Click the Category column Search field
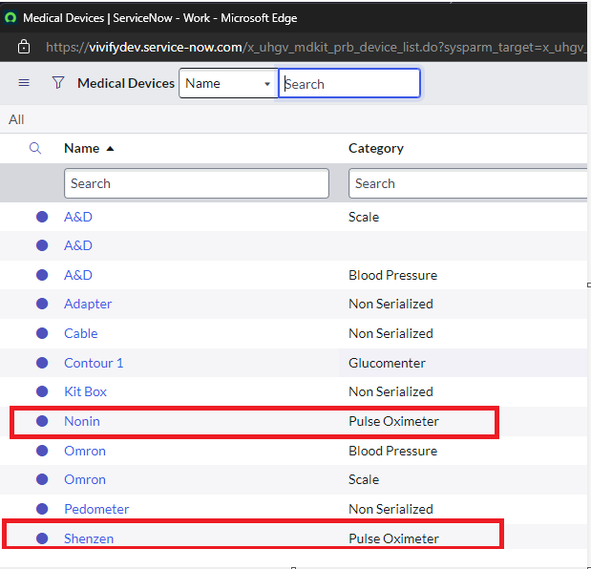591x569 pixels. pos(468,184)
